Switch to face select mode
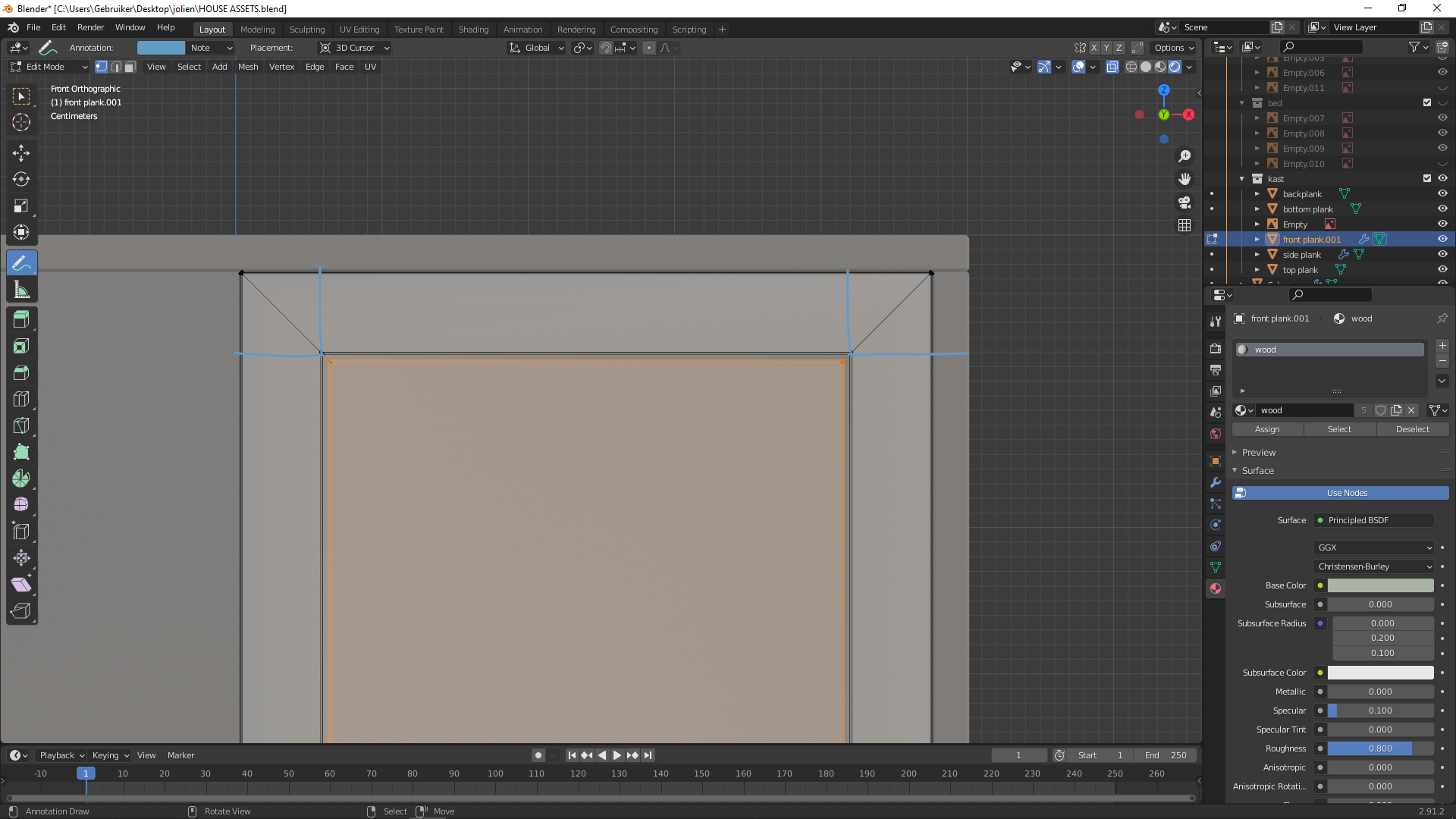The height and width of the screenshot is (819, 1456). [130, 67]
